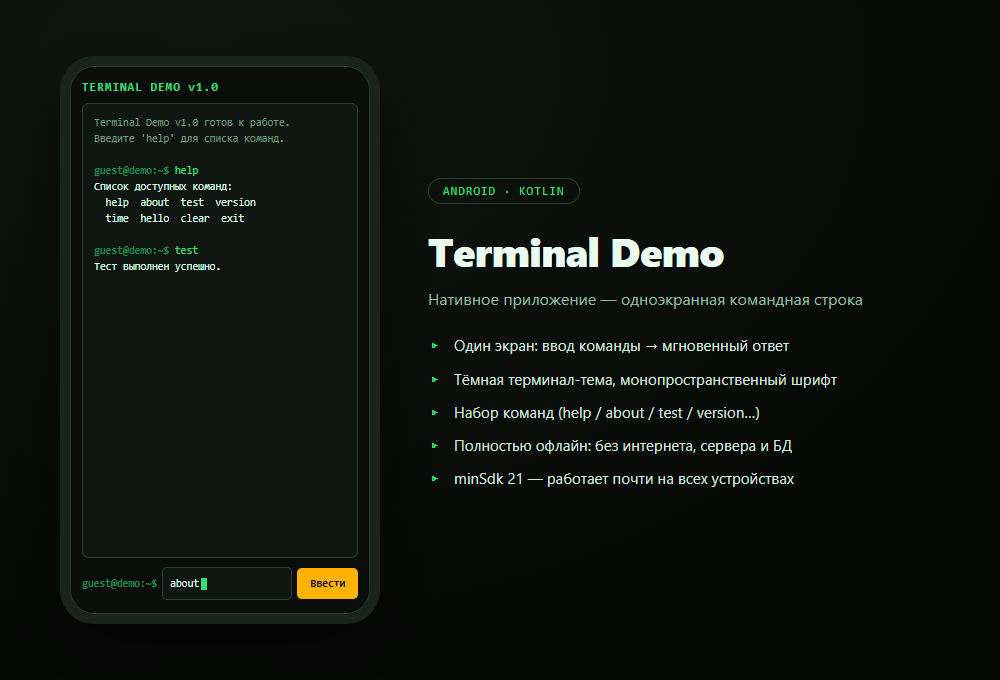Screen dimensions: 1000x680
Task: Click the 'Terminal Demo' main heading
Action: click(576, 253)
